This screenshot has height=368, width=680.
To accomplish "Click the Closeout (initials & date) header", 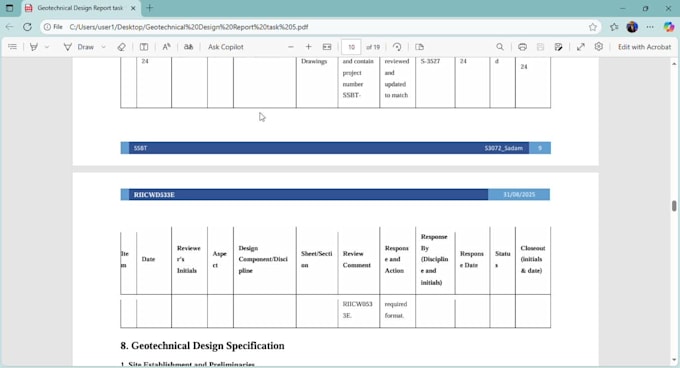I will pos(533,259).
